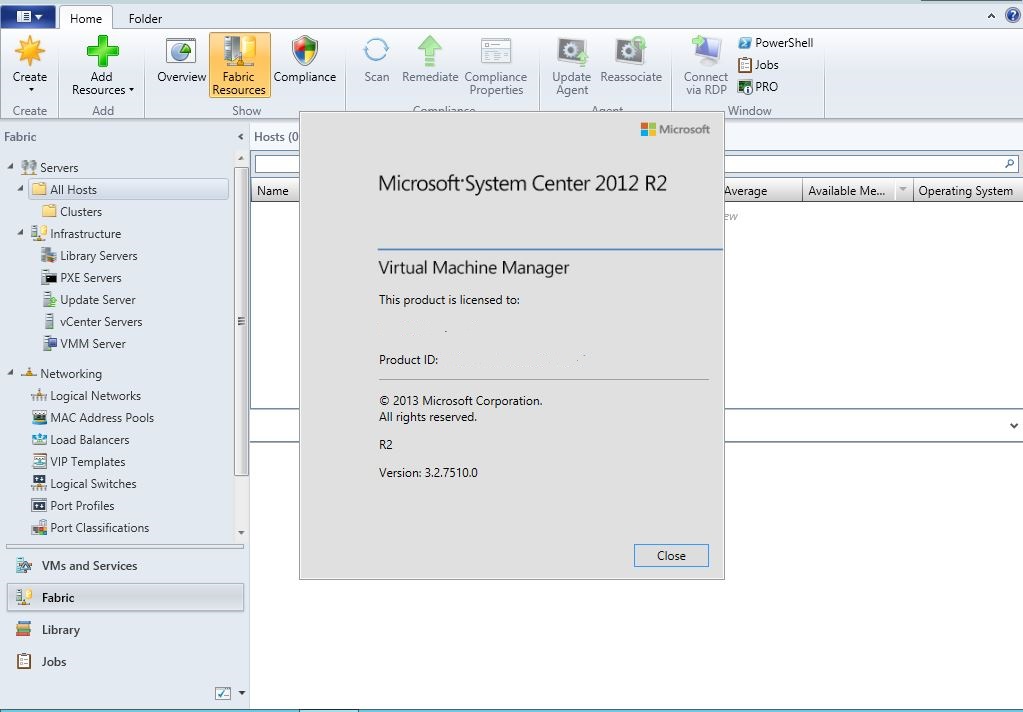Open the Jobs window from ribbon
Screen dimensions: 1023x712
[758, 65]
